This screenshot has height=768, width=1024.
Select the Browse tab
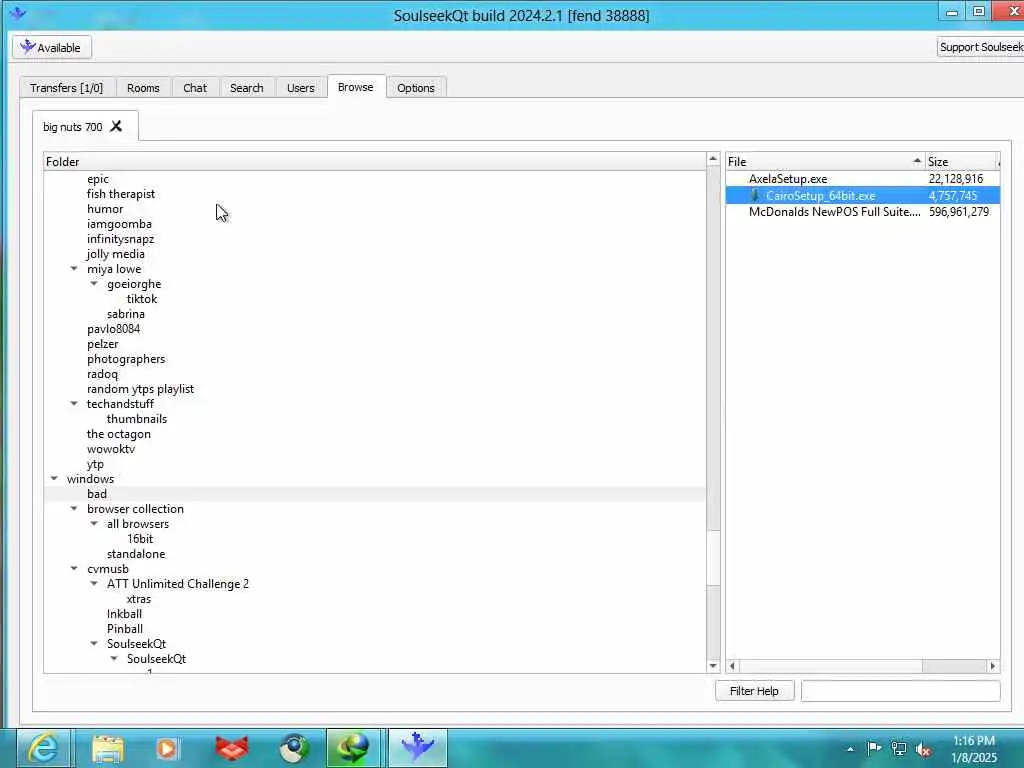356,87
